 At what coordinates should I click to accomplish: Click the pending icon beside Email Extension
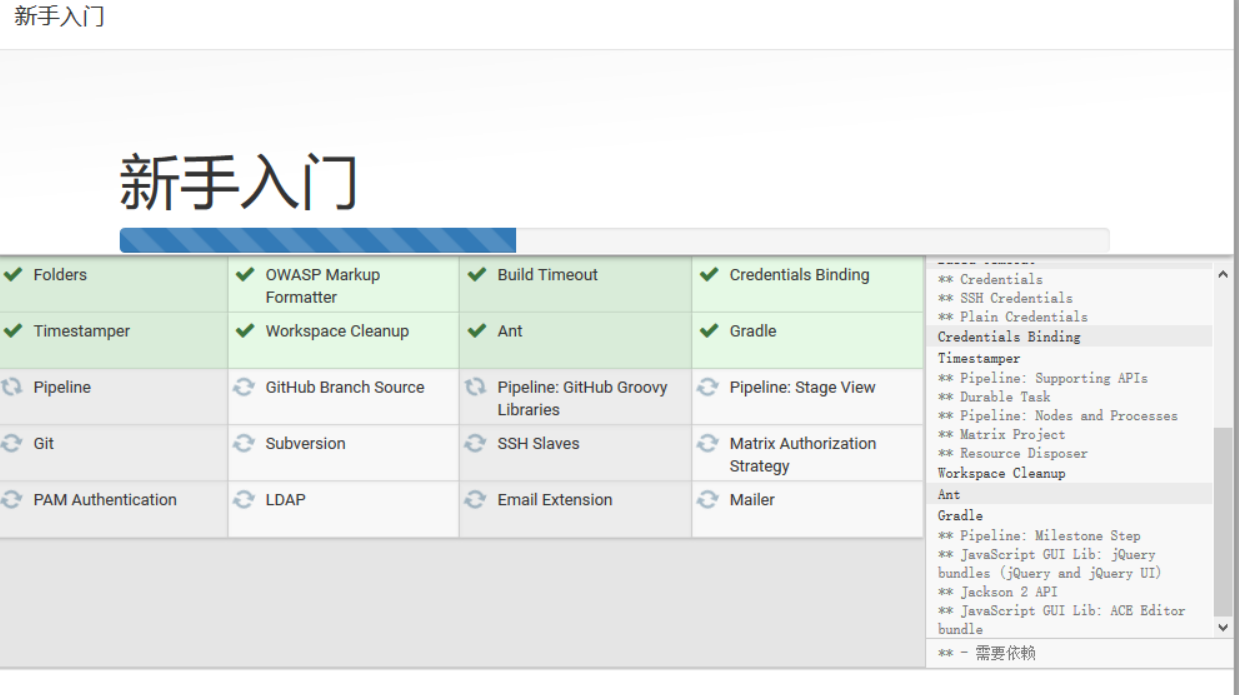(476, 499)
